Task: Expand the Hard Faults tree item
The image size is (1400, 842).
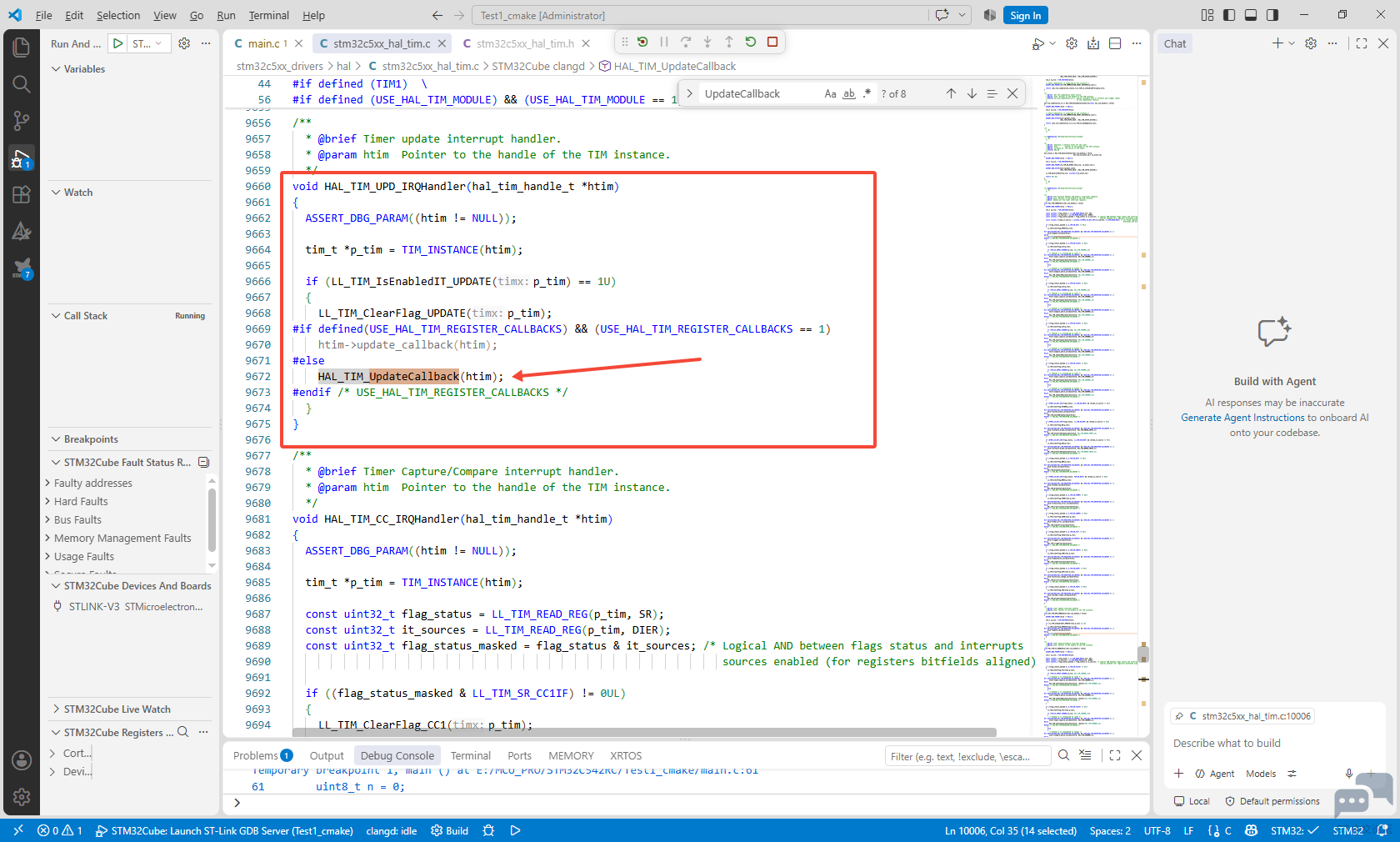Action: pos(81,501)
